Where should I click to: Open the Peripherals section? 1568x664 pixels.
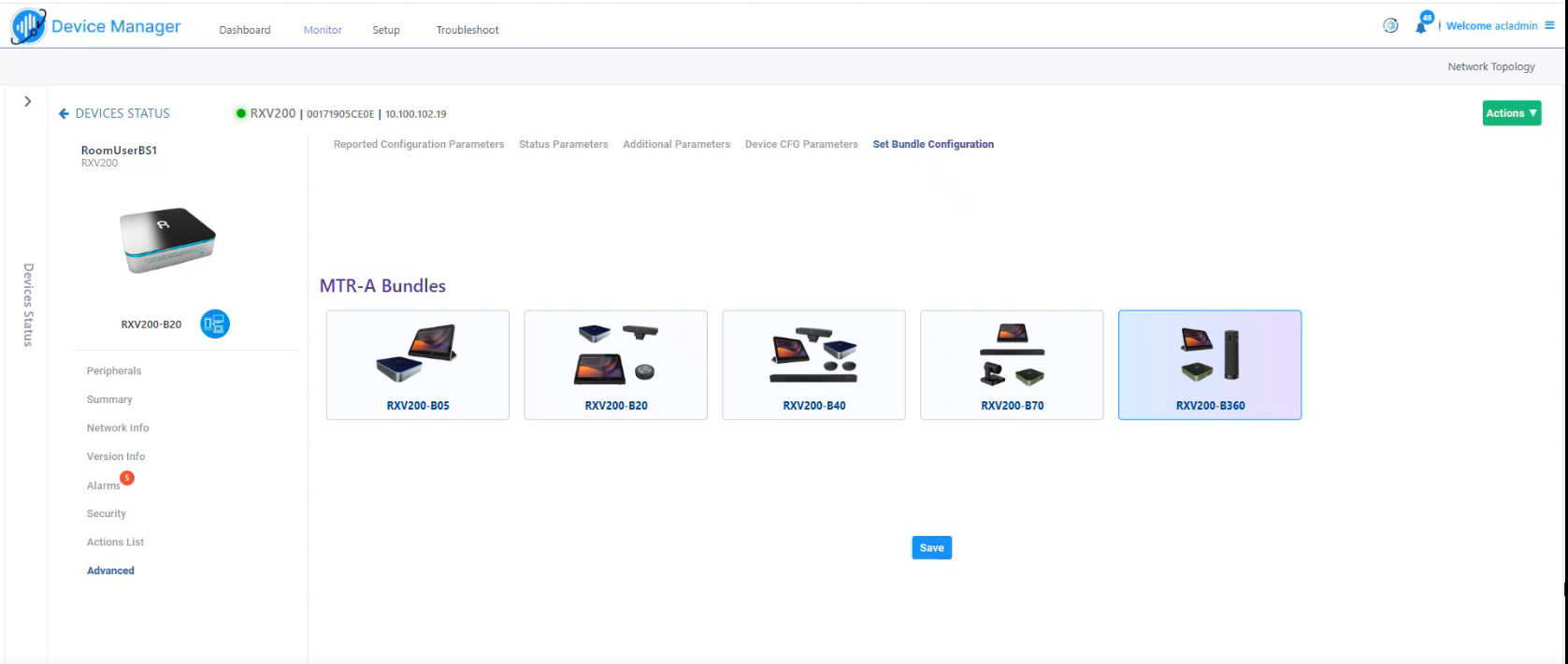[114, 370]
